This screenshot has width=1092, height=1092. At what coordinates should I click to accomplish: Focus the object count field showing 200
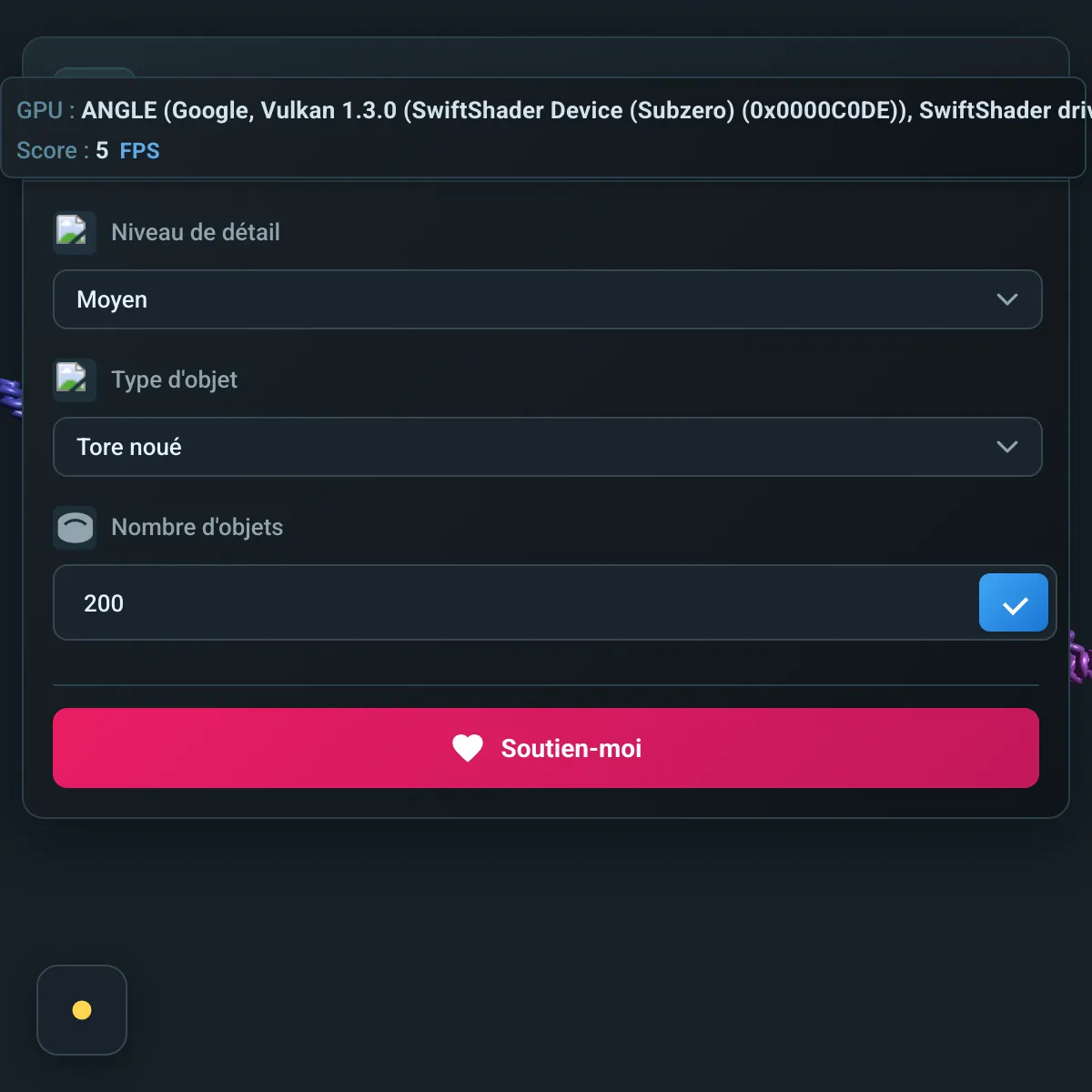point(510,603)
